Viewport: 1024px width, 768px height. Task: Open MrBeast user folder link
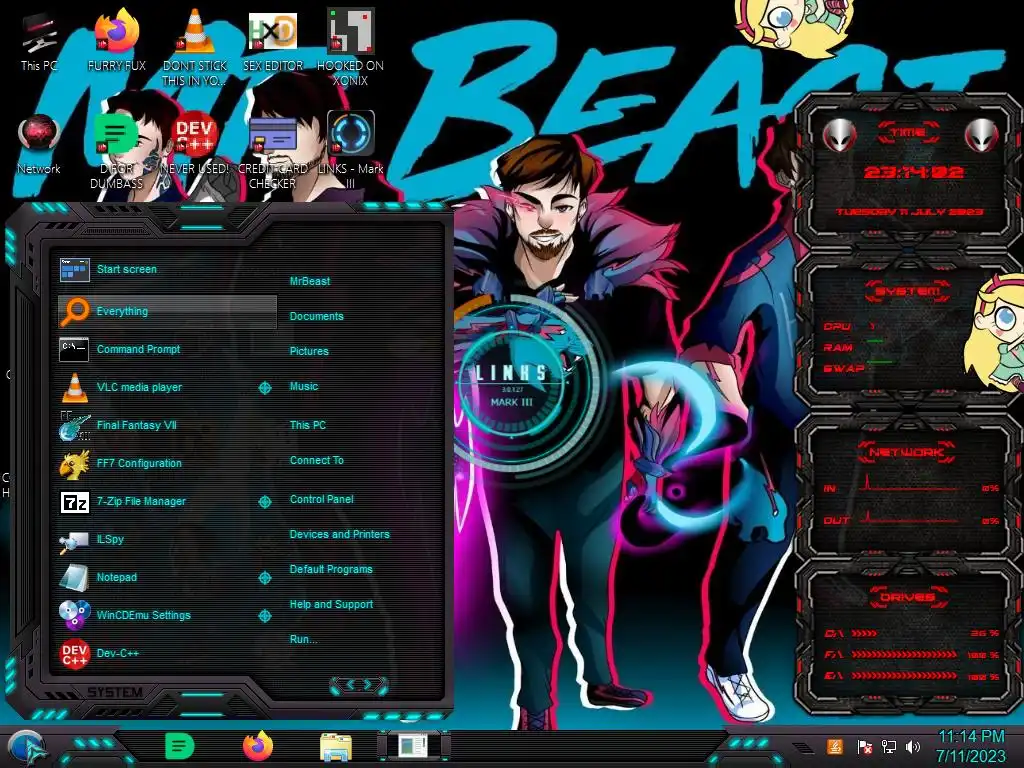pos(310,281)
